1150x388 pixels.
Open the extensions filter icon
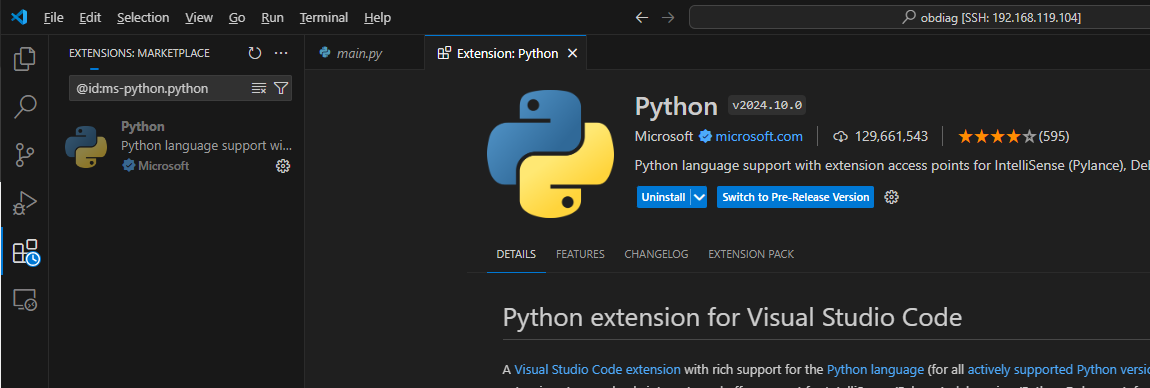tap(281, 88)
